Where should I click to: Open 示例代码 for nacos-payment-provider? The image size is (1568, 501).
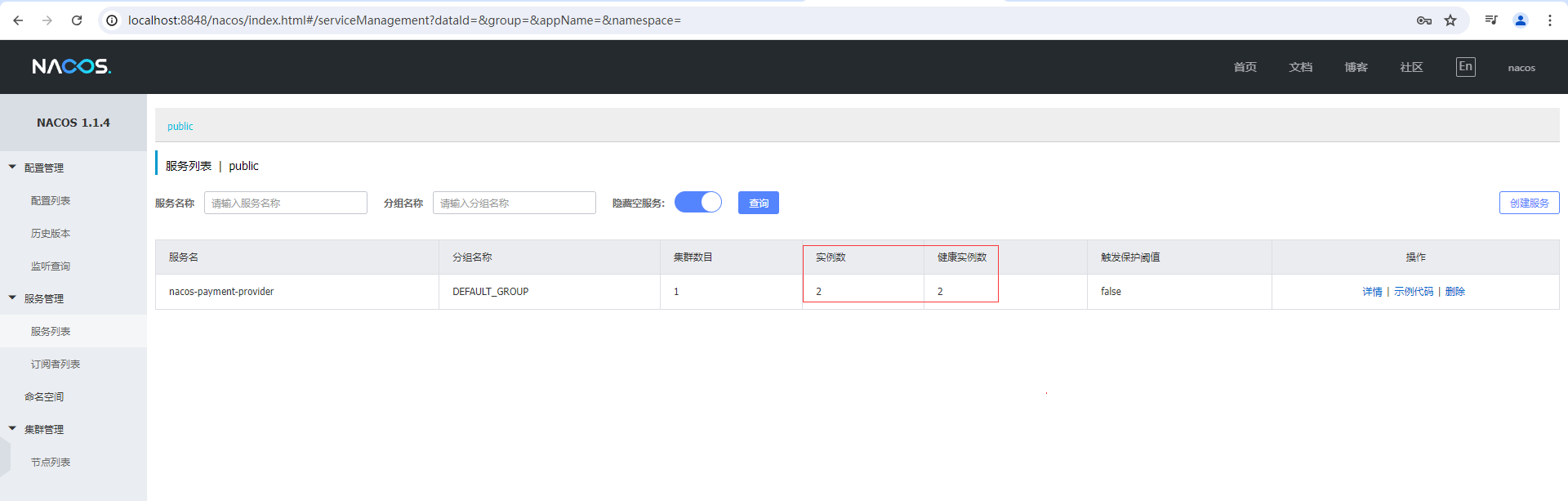(x=1414, y=292)
